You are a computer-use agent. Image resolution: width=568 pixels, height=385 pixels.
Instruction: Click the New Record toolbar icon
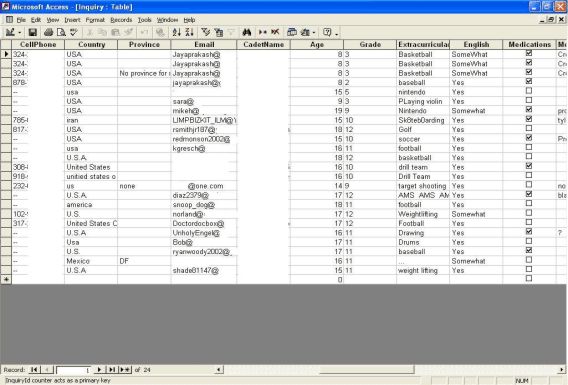[263, 33]
